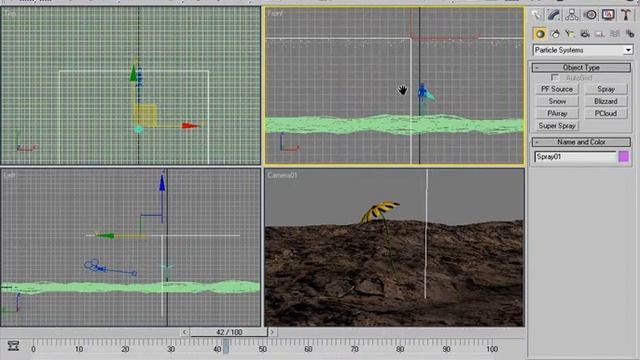Open the Motion command panel tab

click(x=590, y=15)
